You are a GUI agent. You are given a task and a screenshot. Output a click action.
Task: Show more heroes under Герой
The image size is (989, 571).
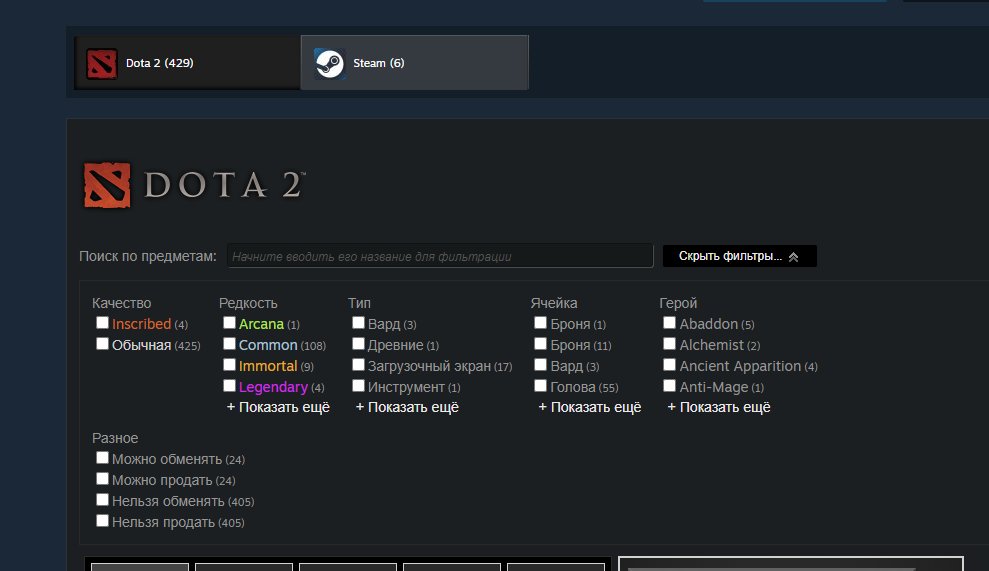[719, 407]
